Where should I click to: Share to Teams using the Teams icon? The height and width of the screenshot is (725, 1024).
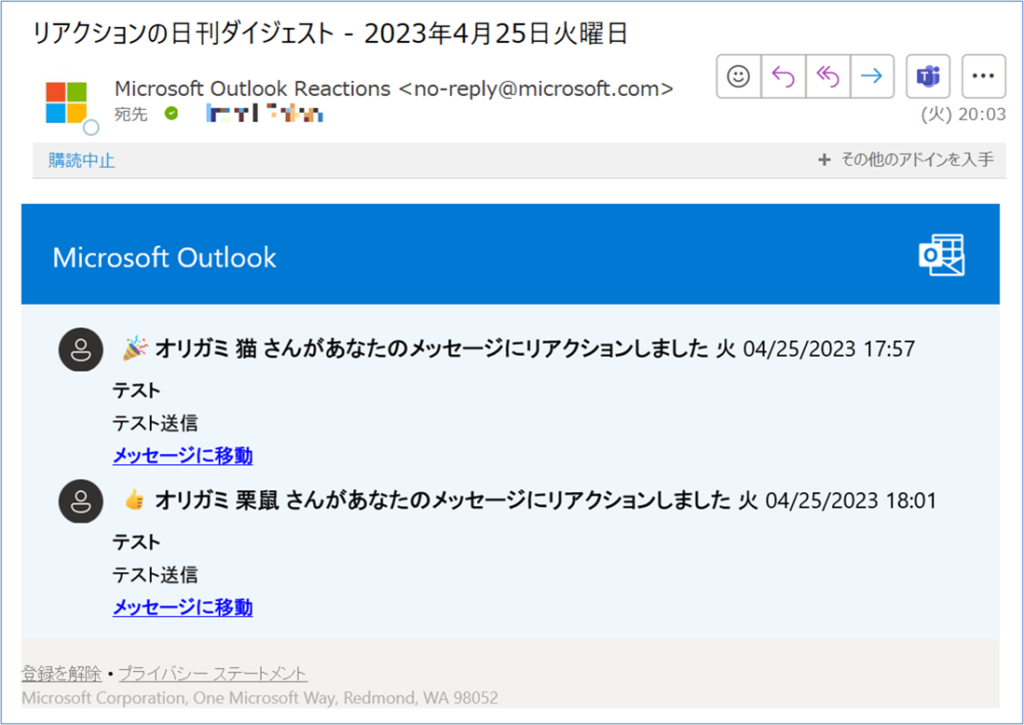[x=928, y=77]
